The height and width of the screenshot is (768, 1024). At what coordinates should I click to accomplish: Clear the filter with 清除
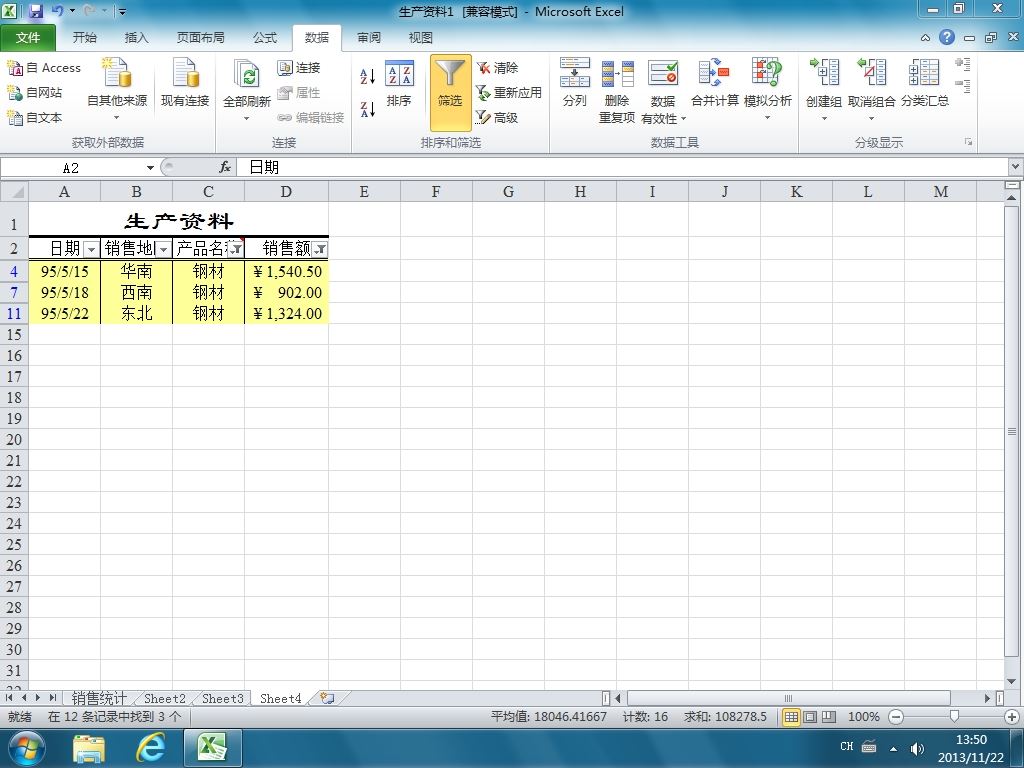pyautogui.click(x=497, y=68)
